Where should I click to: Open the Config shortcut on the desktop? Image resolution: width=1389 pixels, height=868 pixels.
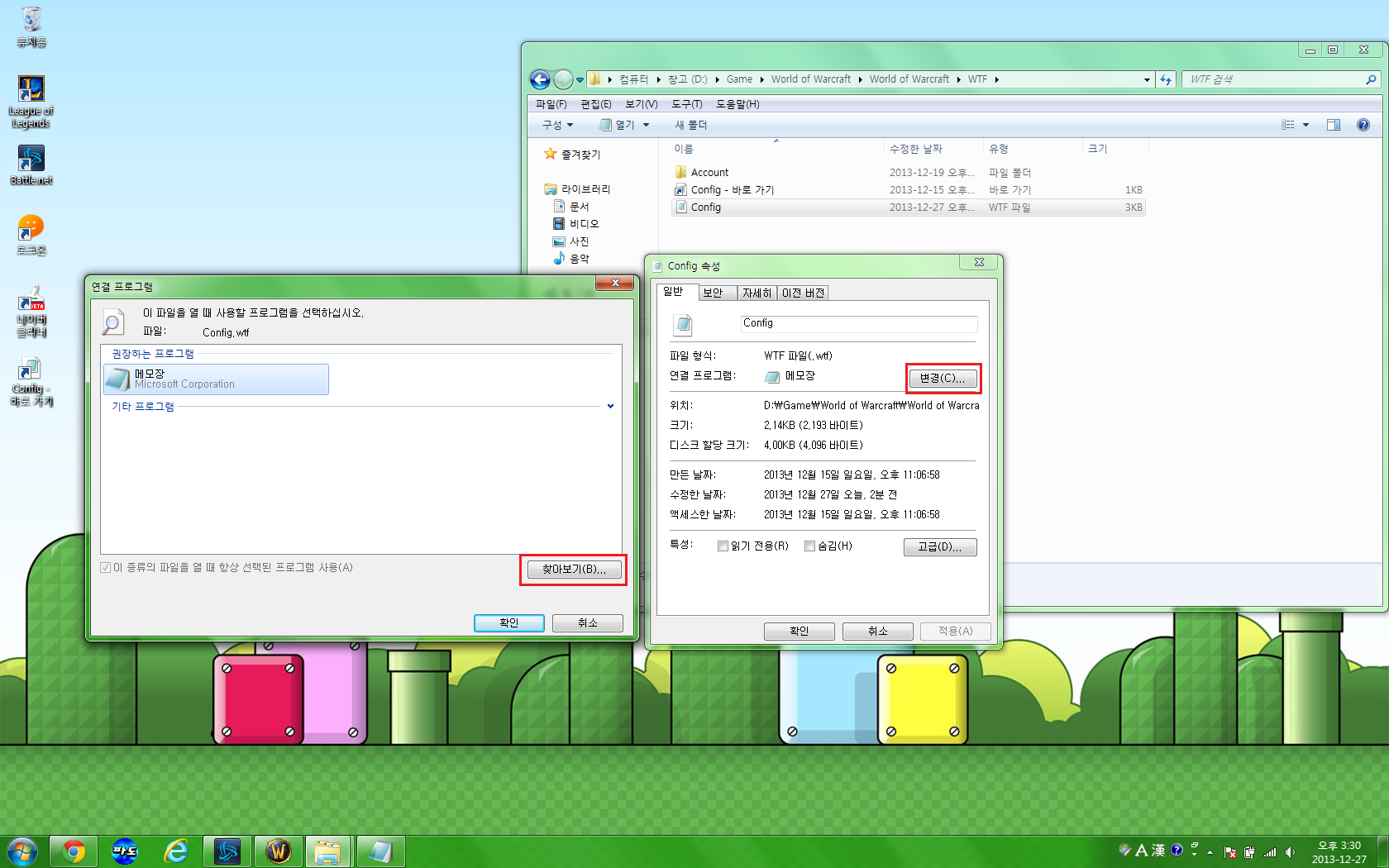tap(31, 381)
